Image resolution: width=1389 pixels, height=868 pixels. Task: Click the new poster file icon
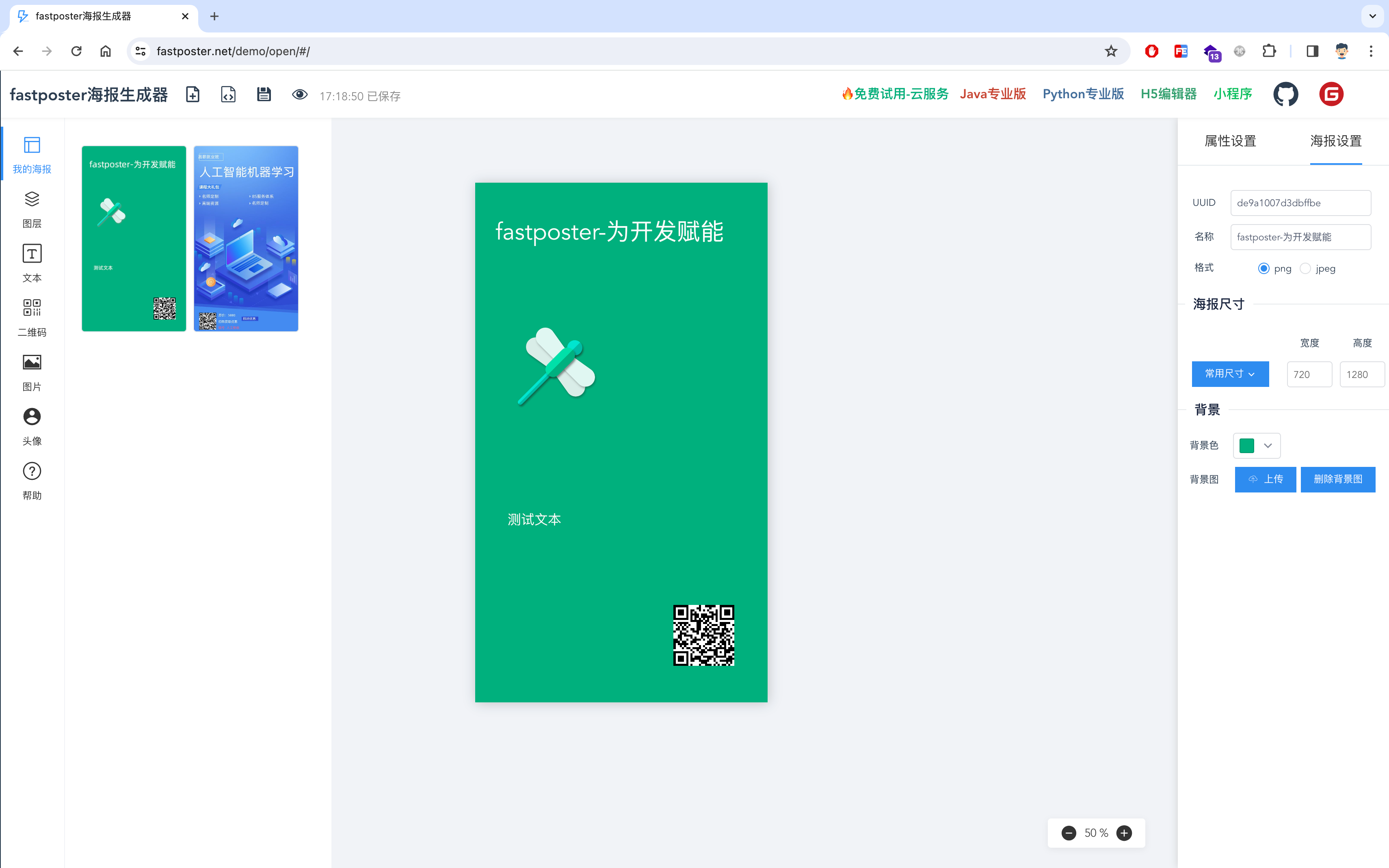tap(193, 95)
